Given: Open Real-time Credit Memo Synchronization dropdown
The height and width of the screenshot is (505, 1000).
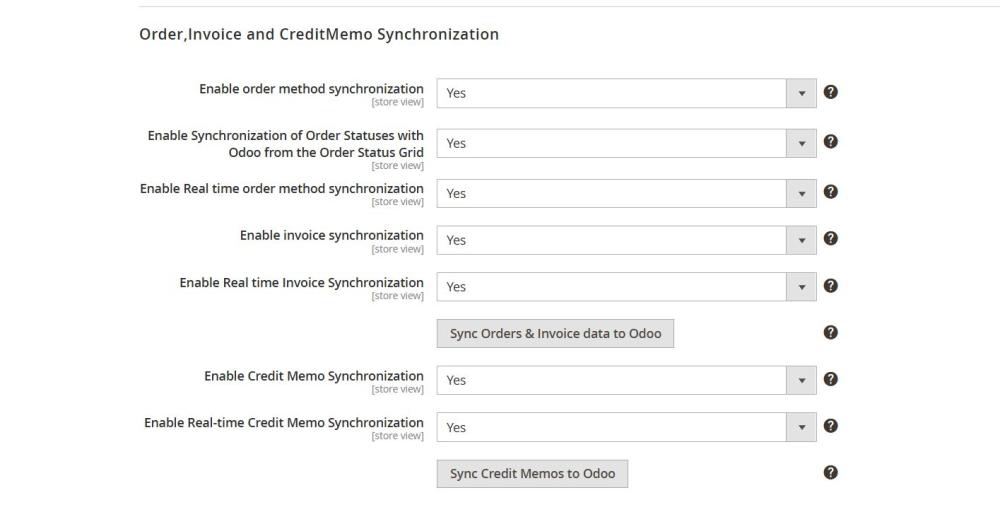Looking at the screenshot, I should click(x=626, y=427).
